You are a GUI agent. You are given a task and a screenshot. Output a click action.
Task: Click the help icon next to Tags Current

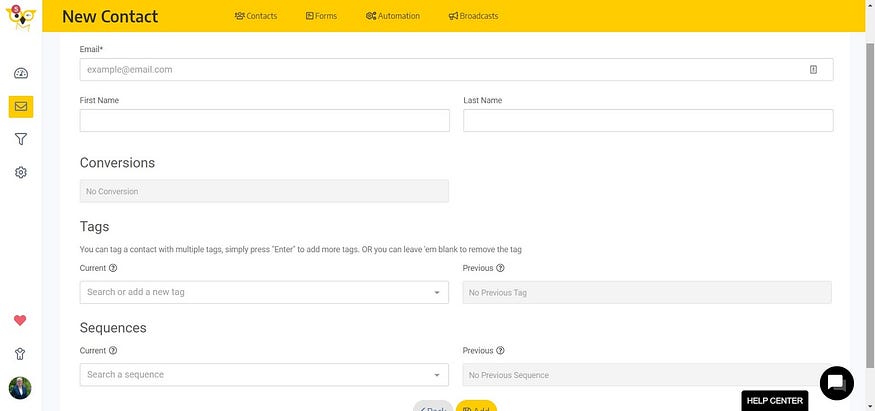click(113, 268)
